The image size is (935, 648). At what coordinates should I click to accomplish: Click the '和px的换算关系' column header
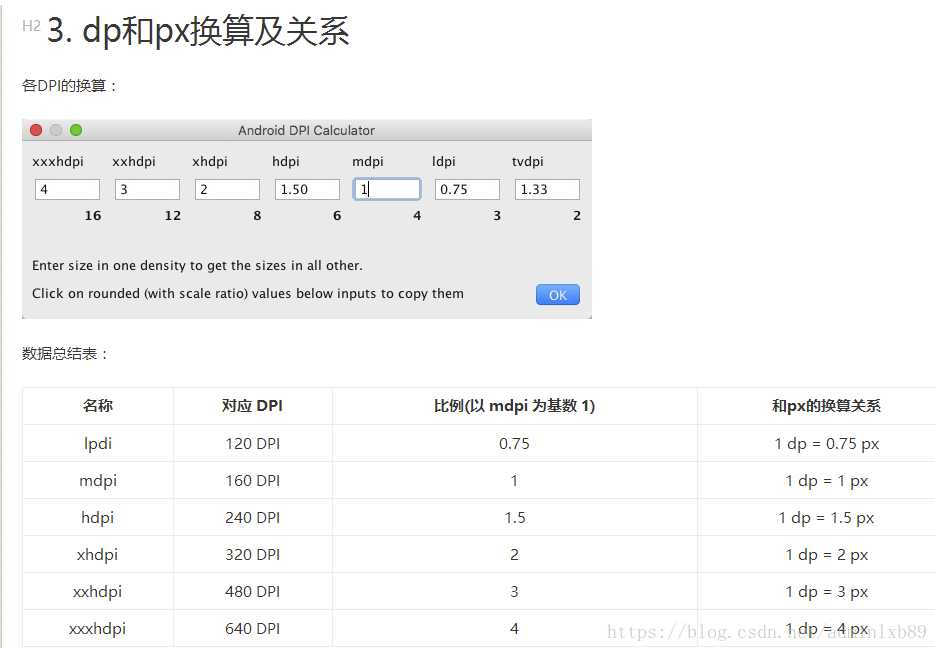coord(826,406)
